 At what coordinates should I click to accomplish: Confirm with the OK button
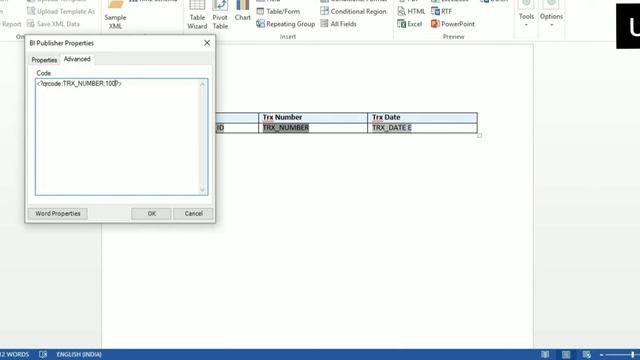coord(151,213)
